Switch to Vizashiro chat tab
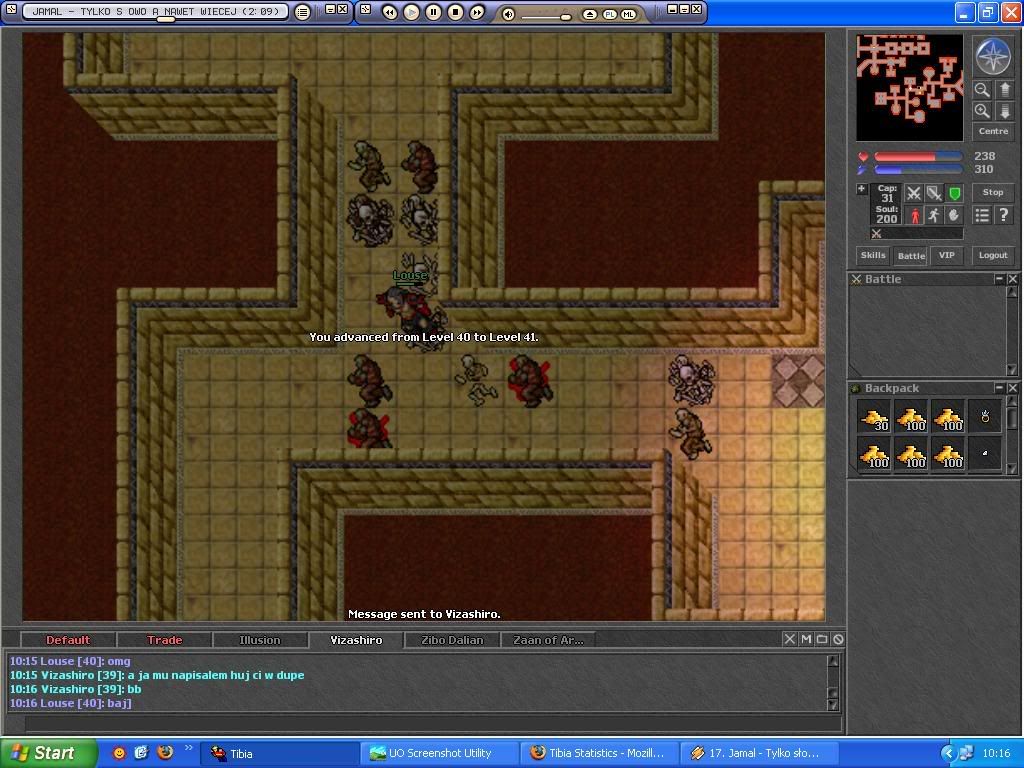The image size is (1024, 768). [x=356, y=640]
